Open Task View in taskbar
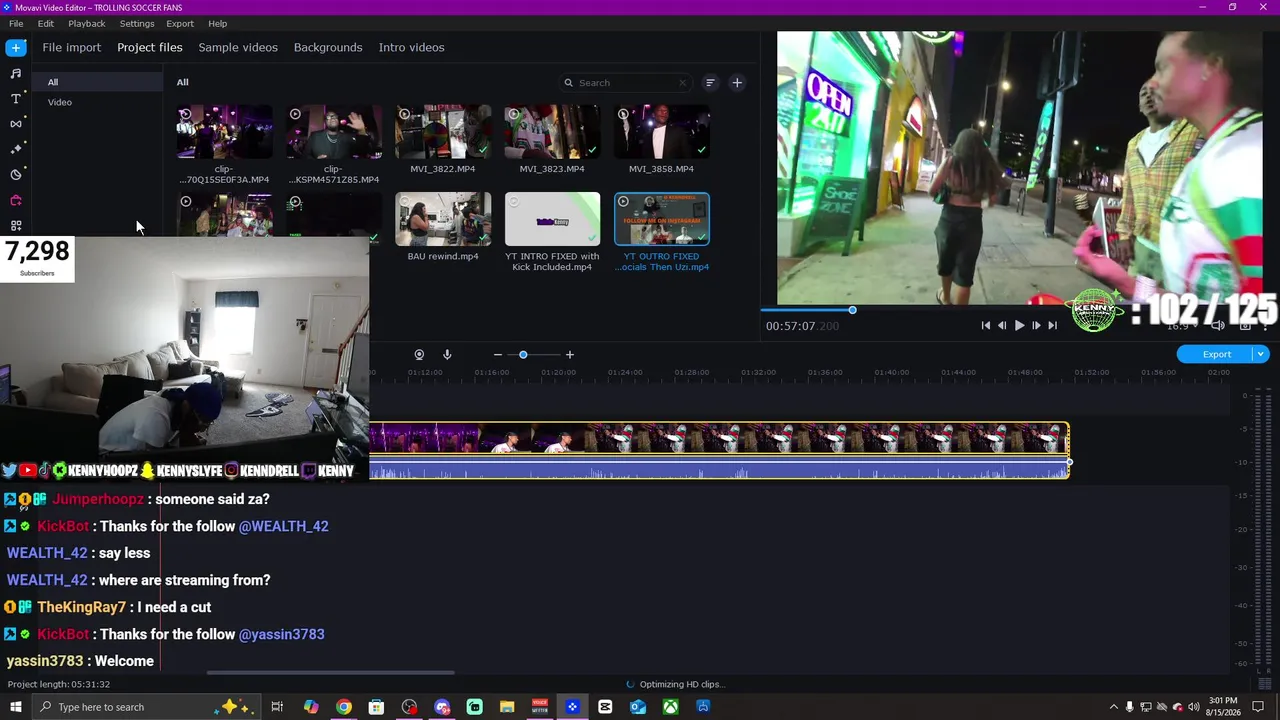The width and height of the screenshot is (1280, 720). (x=277, y=707)
